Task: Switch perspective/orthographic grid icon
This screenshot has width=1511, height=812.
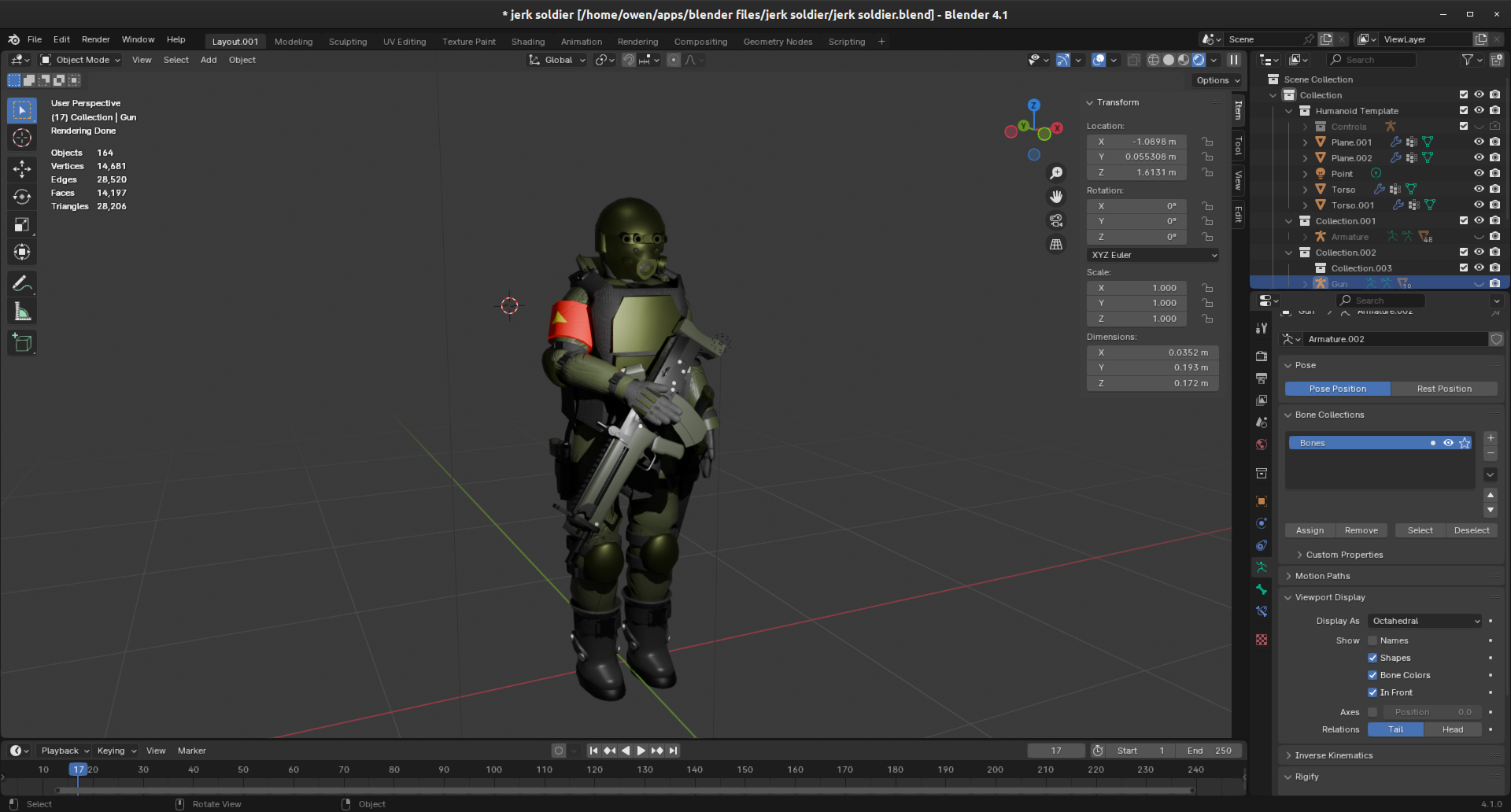Action: click(1056, 245)
